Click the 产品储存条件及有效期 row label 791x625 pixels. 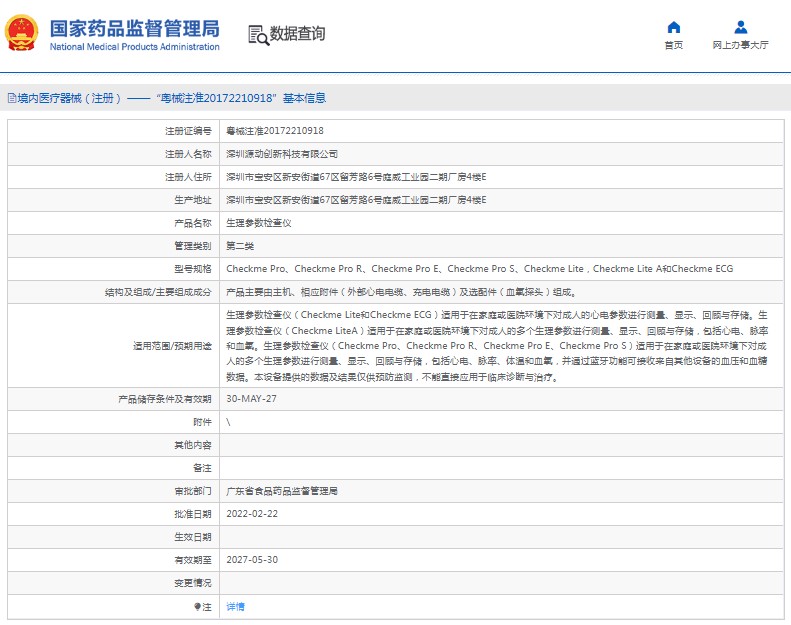[165, 399]
